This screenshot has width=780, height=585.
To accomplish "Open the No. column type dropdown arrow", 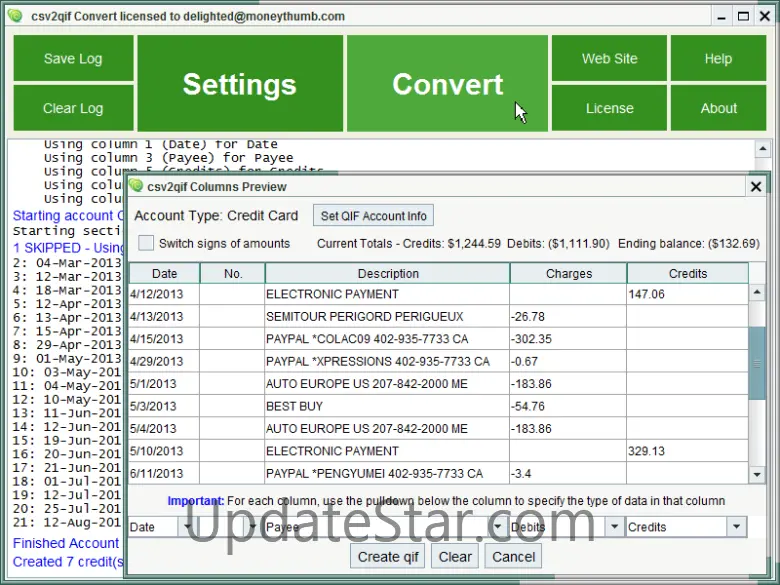I will [x=252, y=527].
